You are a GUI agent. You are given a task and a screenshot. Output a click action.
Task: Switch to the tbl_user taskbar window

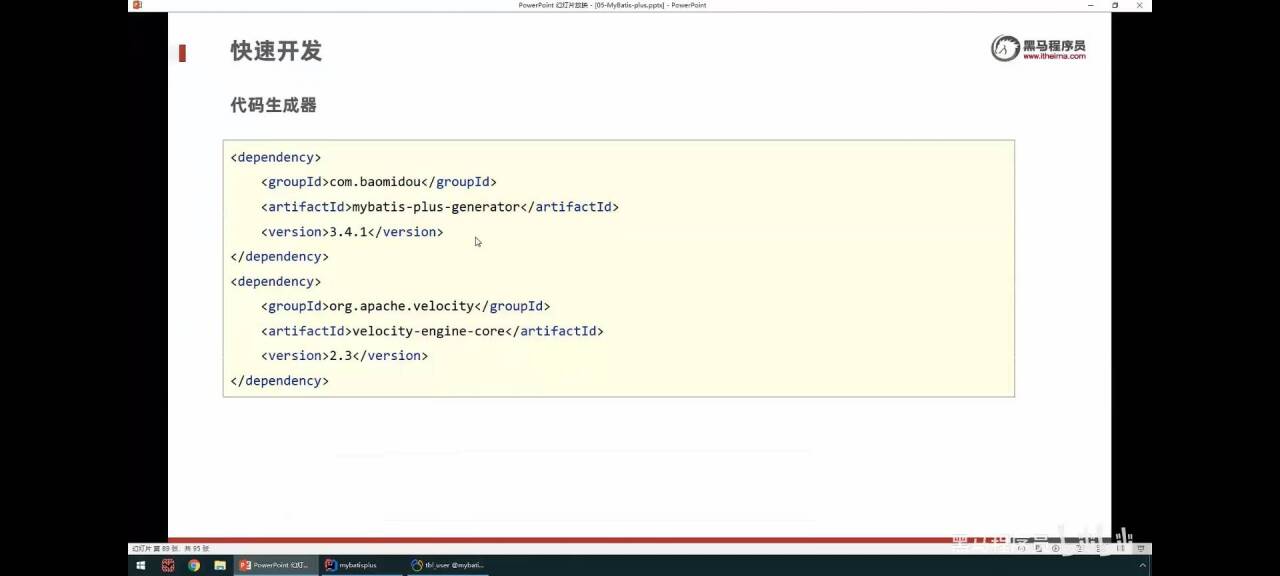click(448, 565)
